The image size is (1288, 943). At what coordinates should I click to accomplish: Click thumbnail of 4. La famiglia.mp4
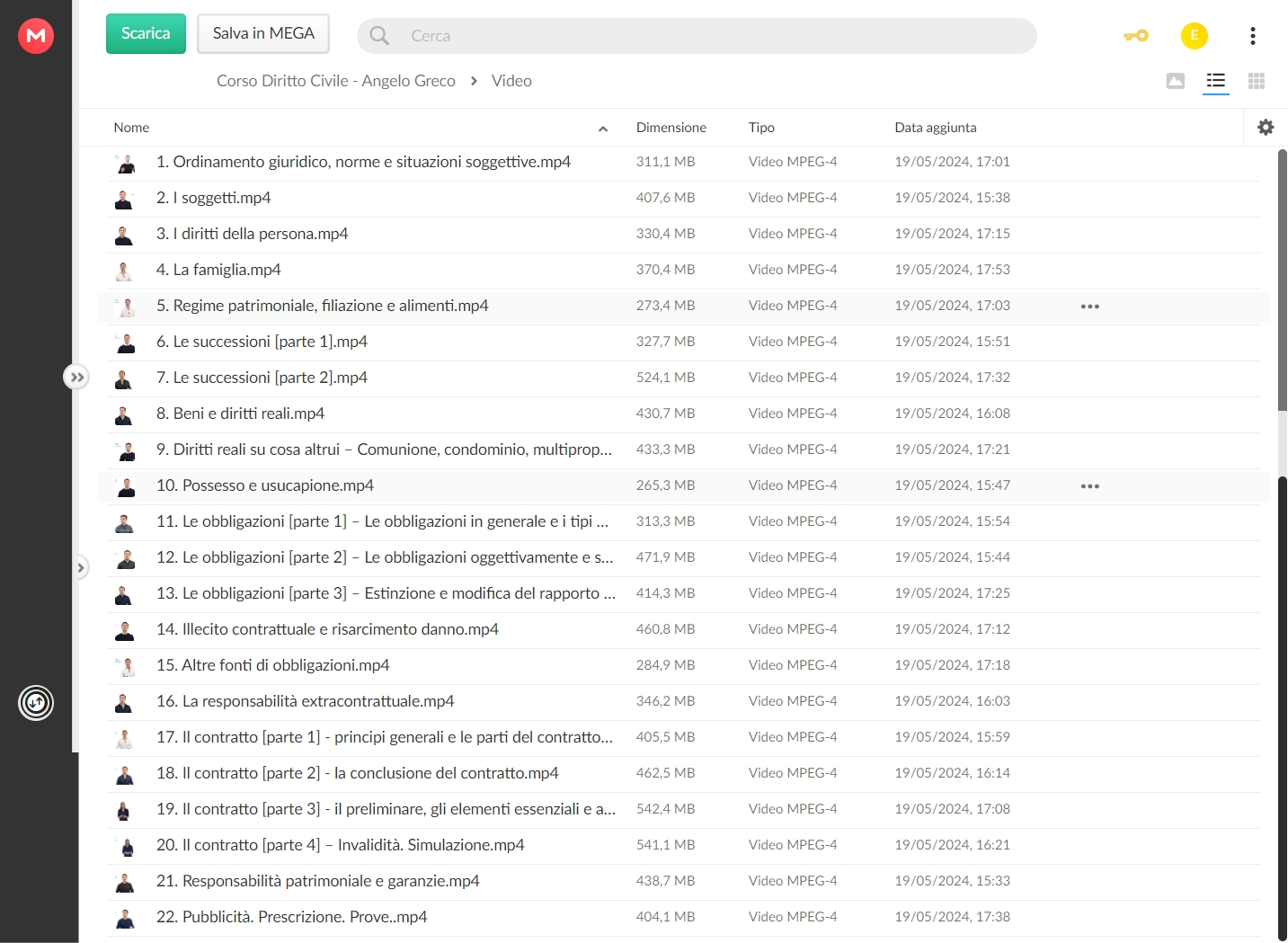(125, 271)
